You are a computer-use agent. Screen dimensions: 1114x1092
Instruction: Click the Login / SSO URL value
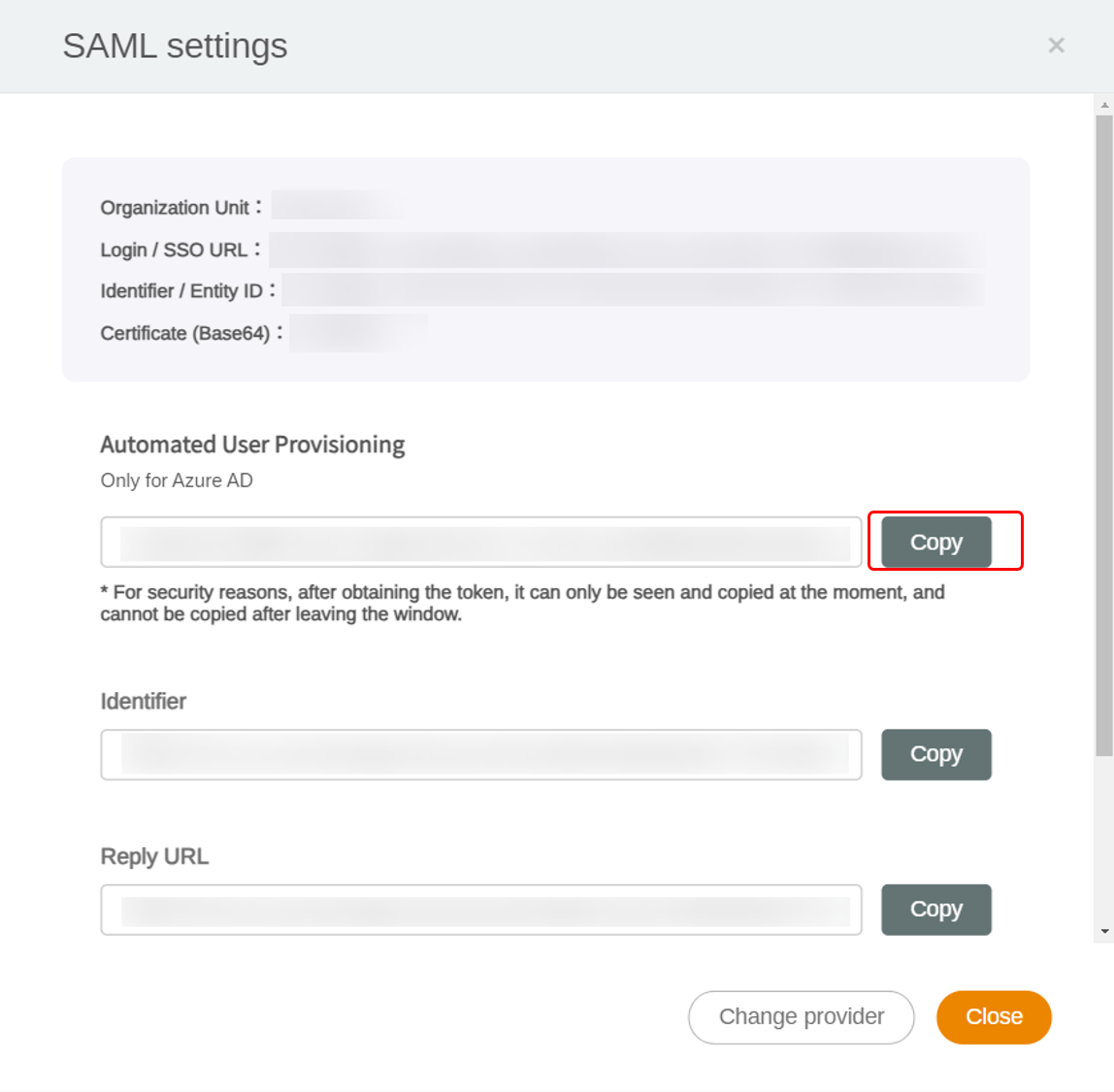(x=626, y=249)
